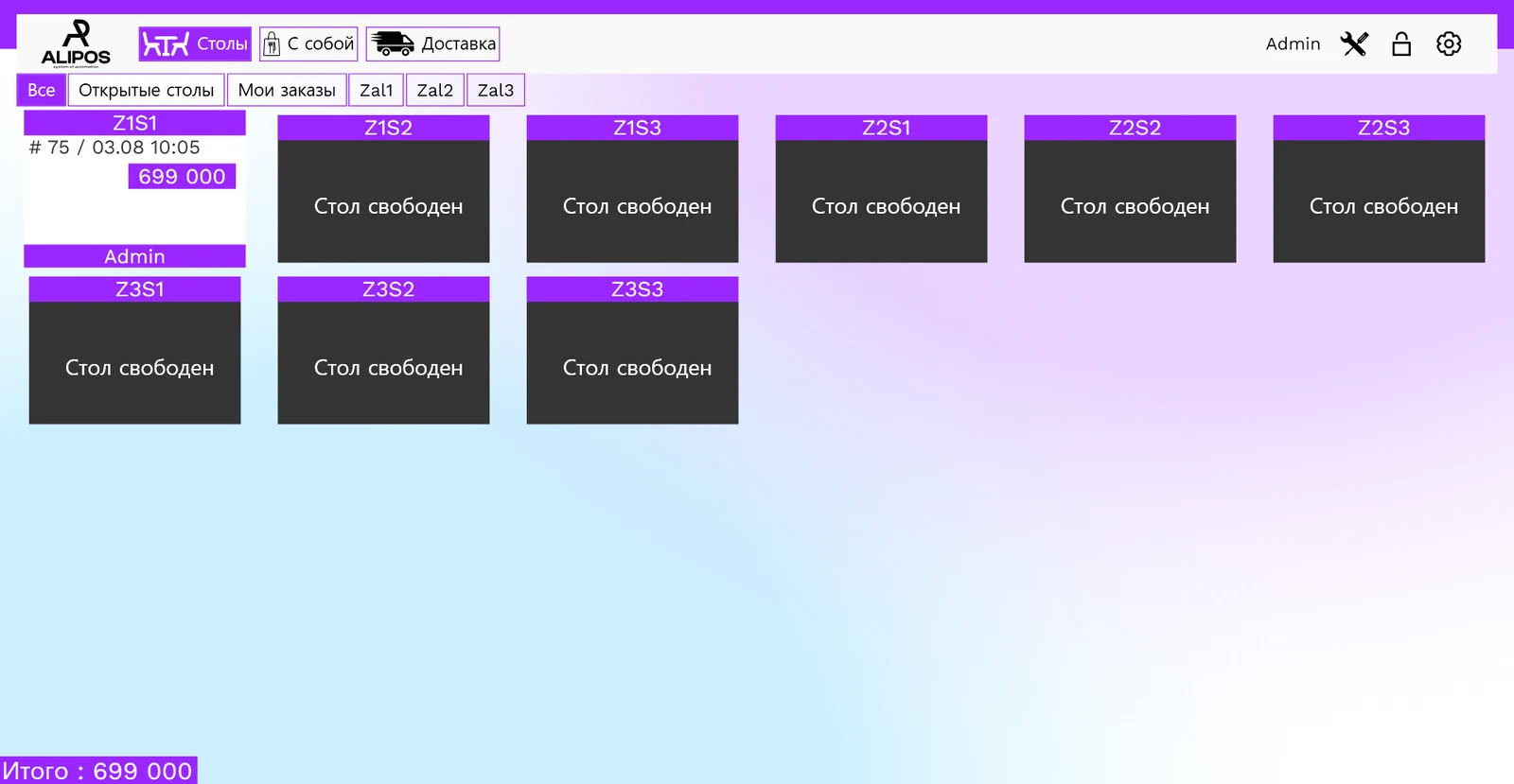The image size is (1514, 784).
Task: Open occupied table Z1S1 card
Action: pos(134,189)
